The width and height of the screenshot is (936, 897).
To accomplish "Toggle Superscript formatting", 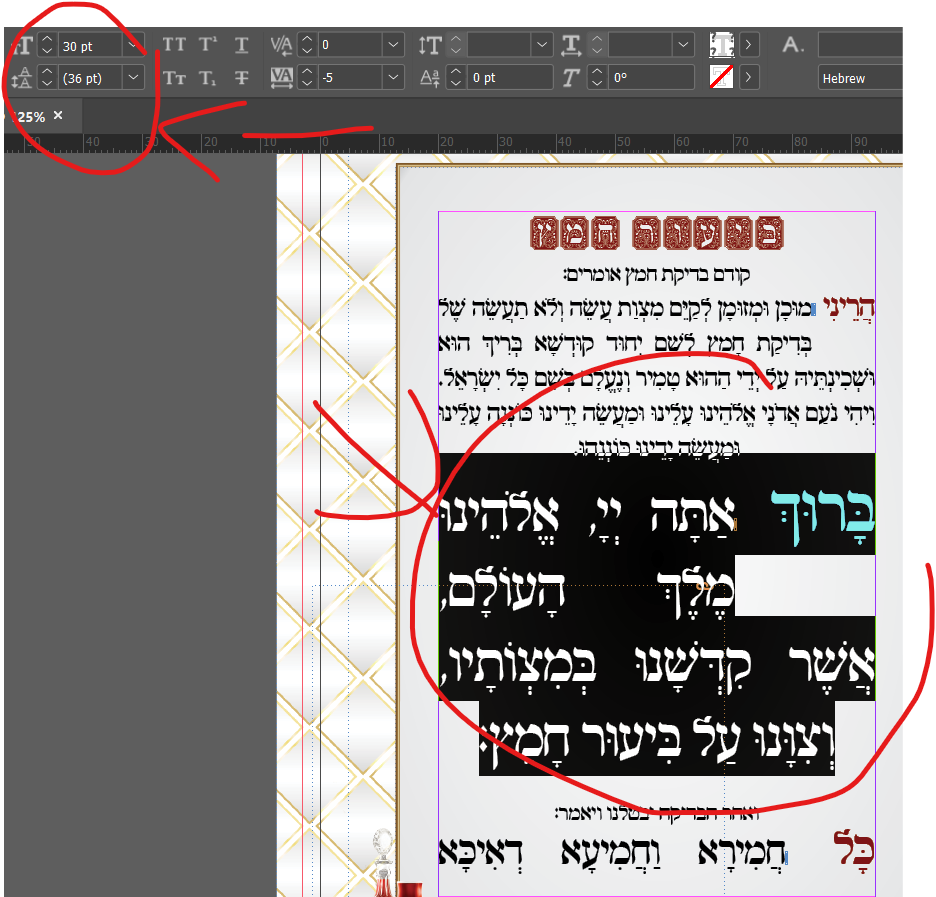I will pyautogui.click(x=208, y=45).
